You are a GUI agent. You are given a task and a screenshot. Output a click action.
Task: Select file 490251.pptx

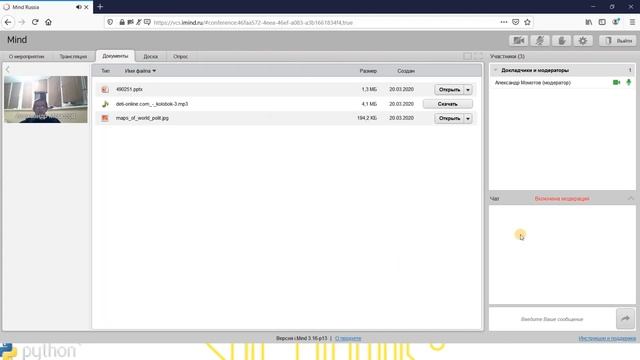click(129, 89)
